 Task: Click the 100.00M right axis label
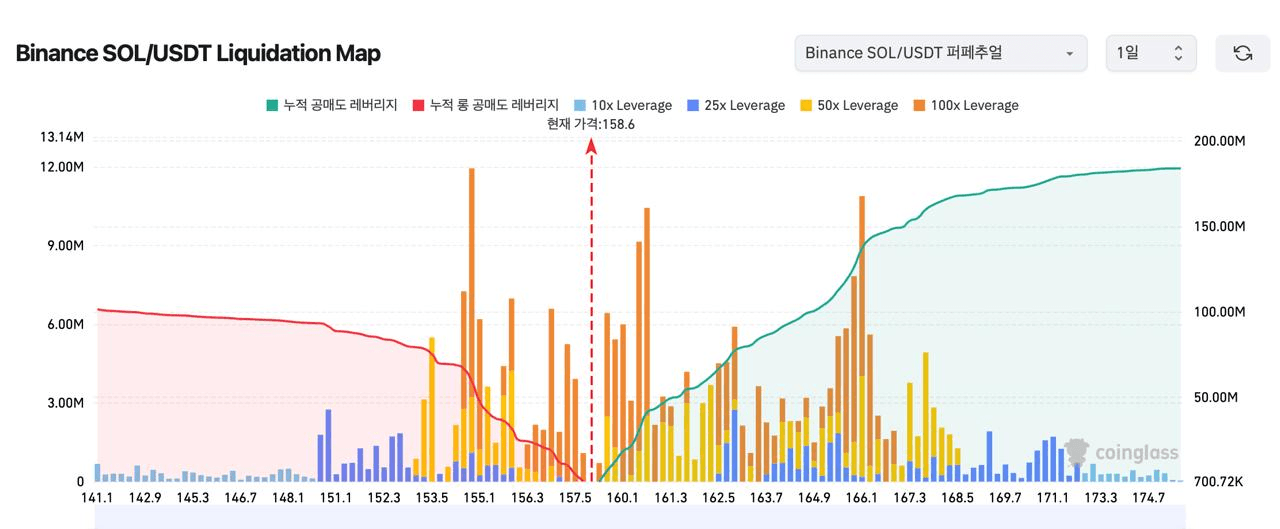1220,312
